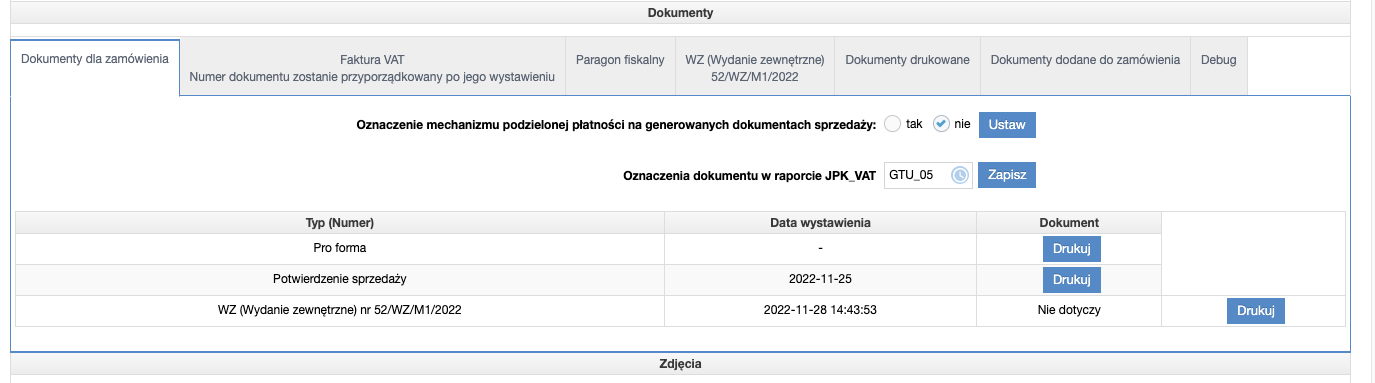The height and width of the screenshot is (383, 1375).
Task: Focus the GTU_05 JPK_VAT input field
Action: 928,175
